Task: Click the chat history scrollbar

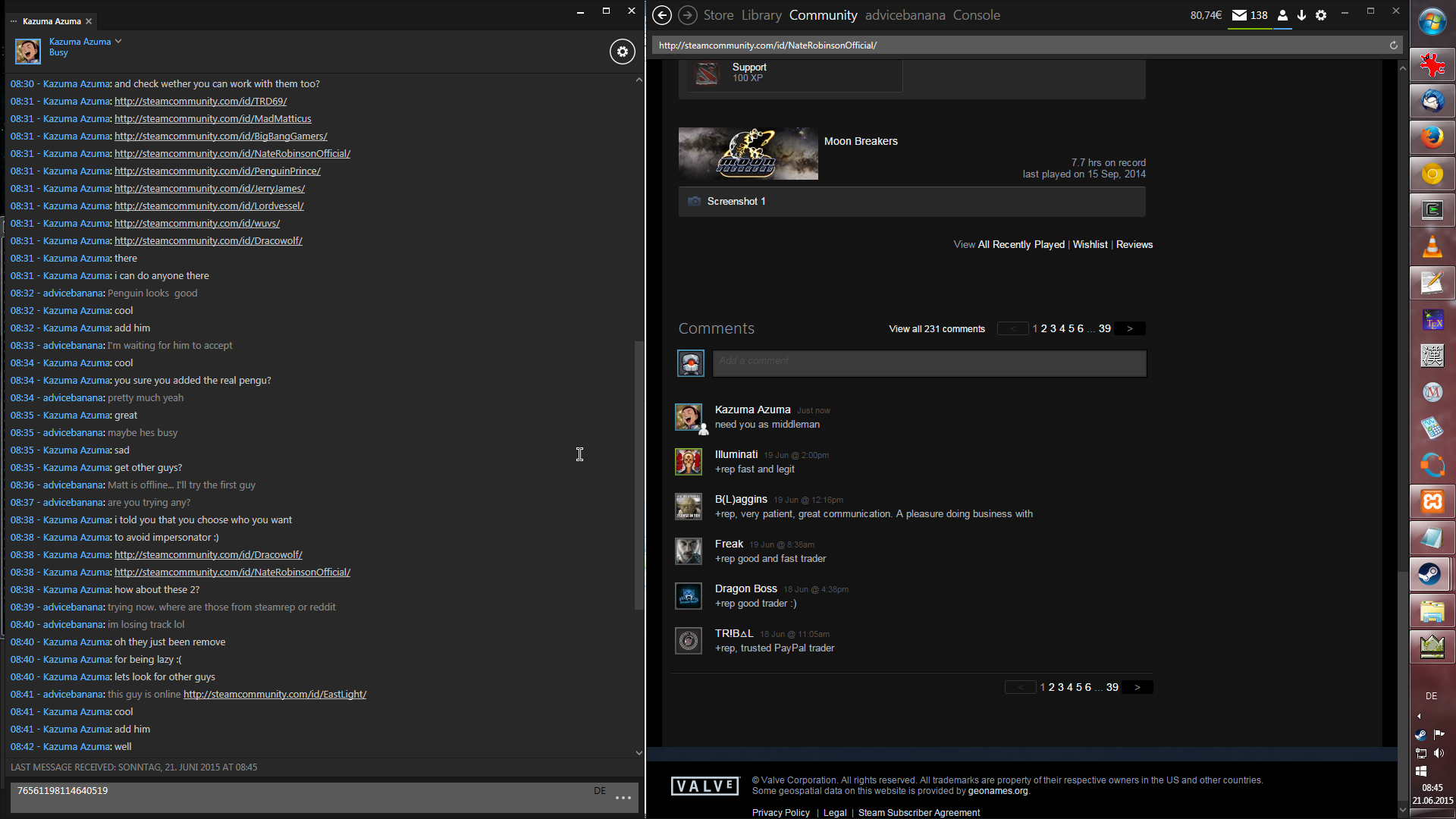Action: (639, 474)
